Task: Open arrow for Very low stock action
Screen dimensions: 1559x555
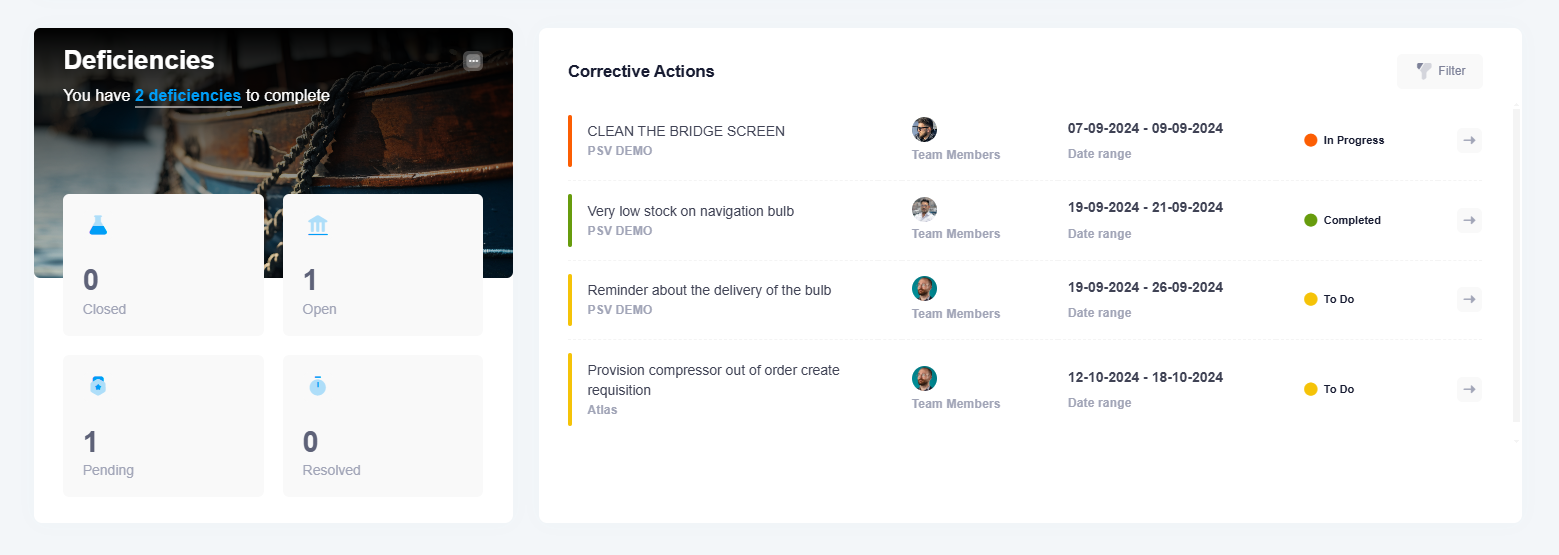Action: (x=1469, y=220)
